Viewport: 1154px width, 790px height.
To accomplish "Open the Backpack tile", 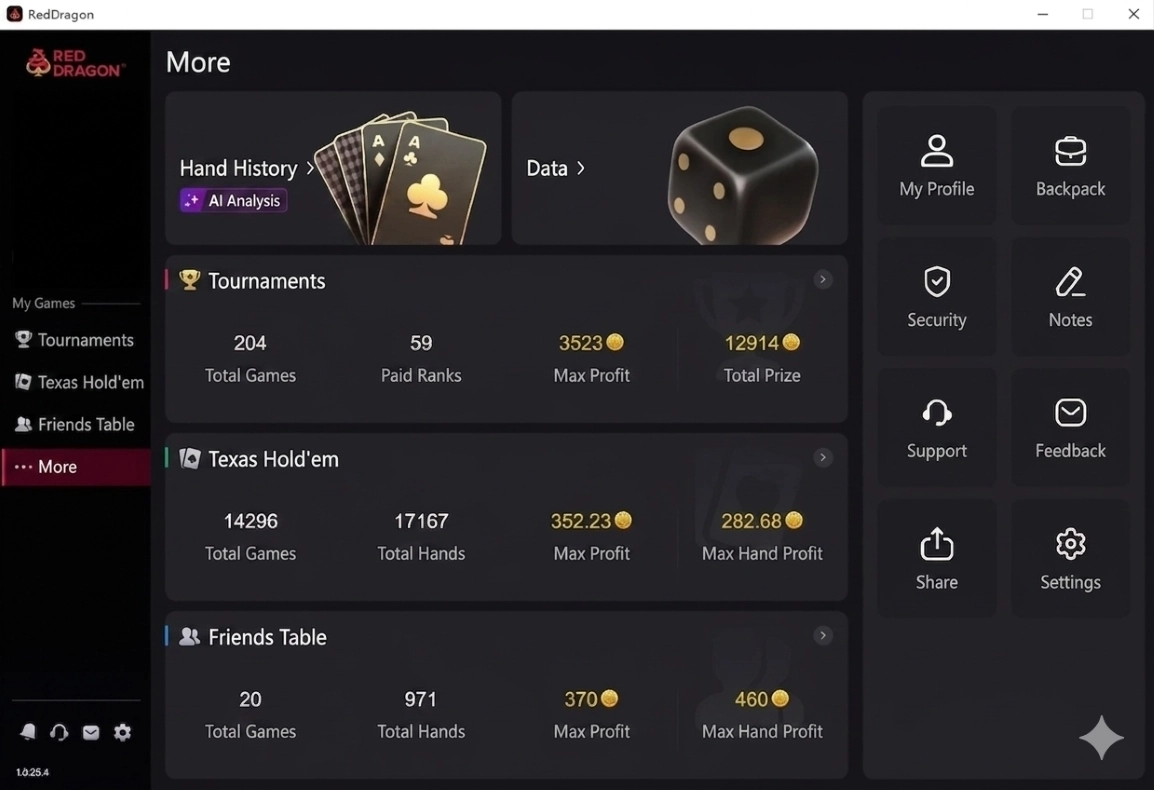I will (1070, 166).
